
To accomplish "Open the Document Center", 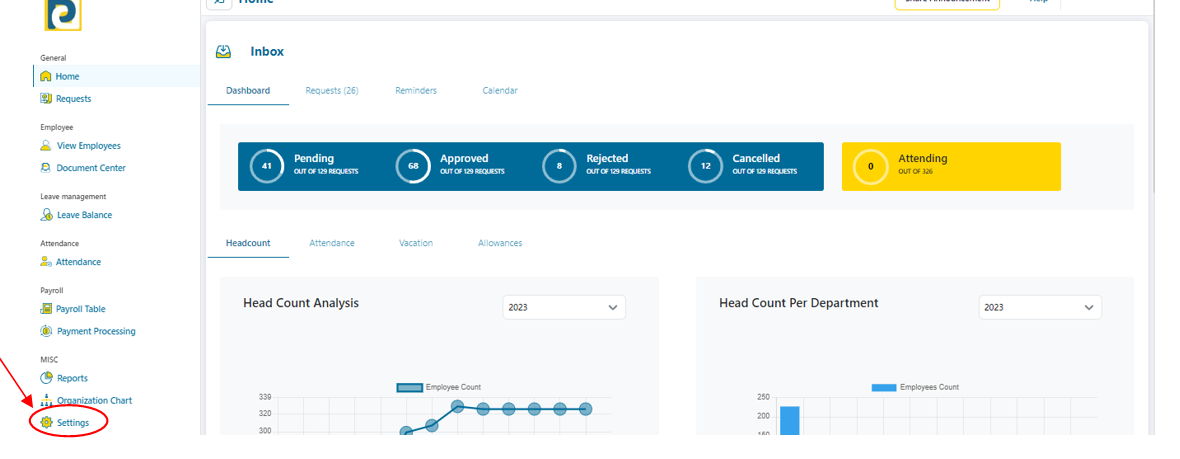I will click(83, 168).
